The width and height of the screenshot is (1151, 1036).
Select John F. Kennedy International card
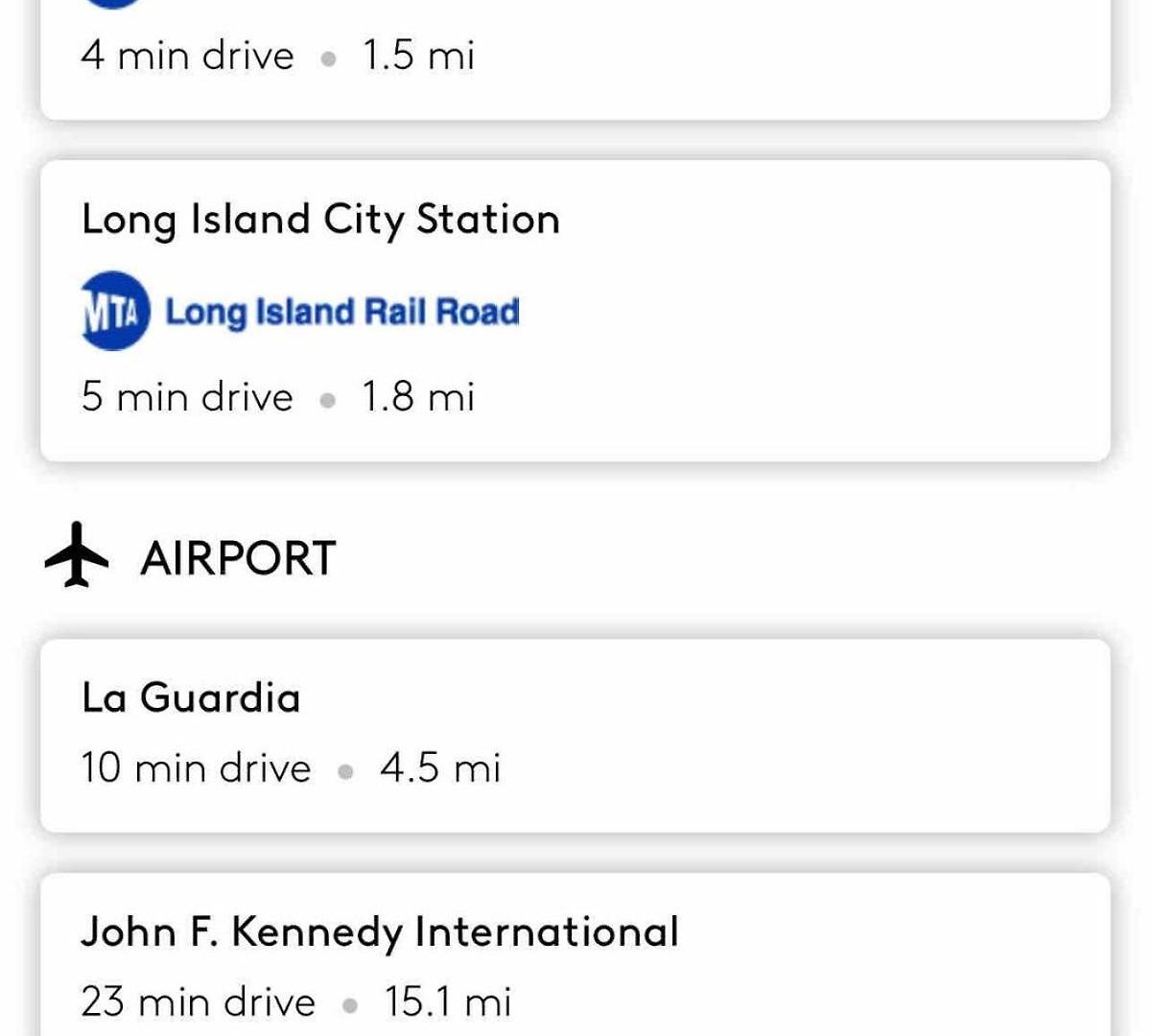(575, 955)
